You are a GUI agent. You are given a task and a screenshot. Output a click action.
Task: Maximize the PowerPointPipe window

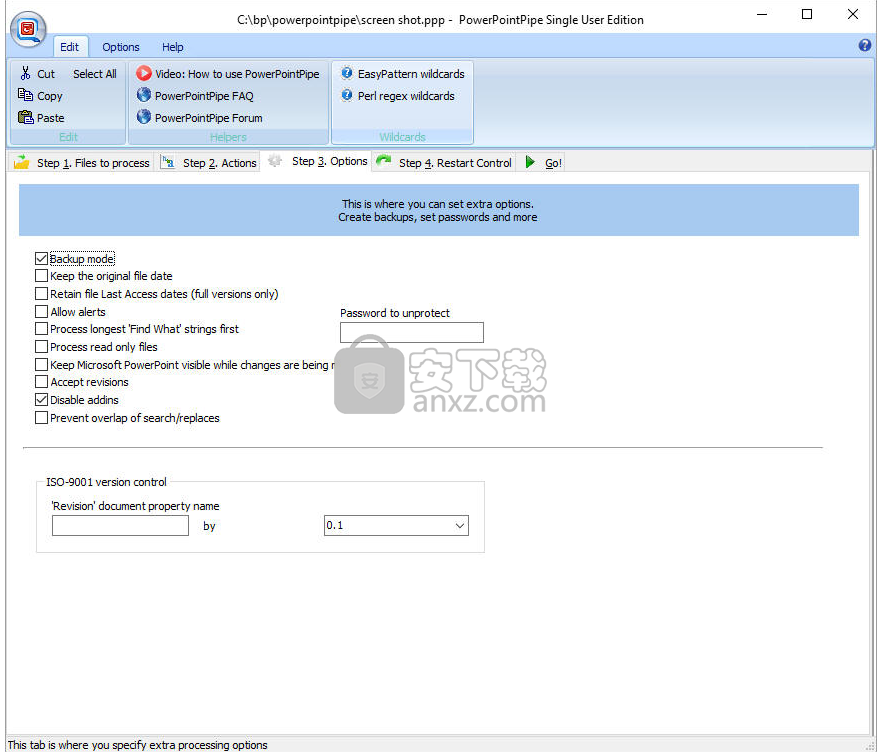click(x=807, y=14)
